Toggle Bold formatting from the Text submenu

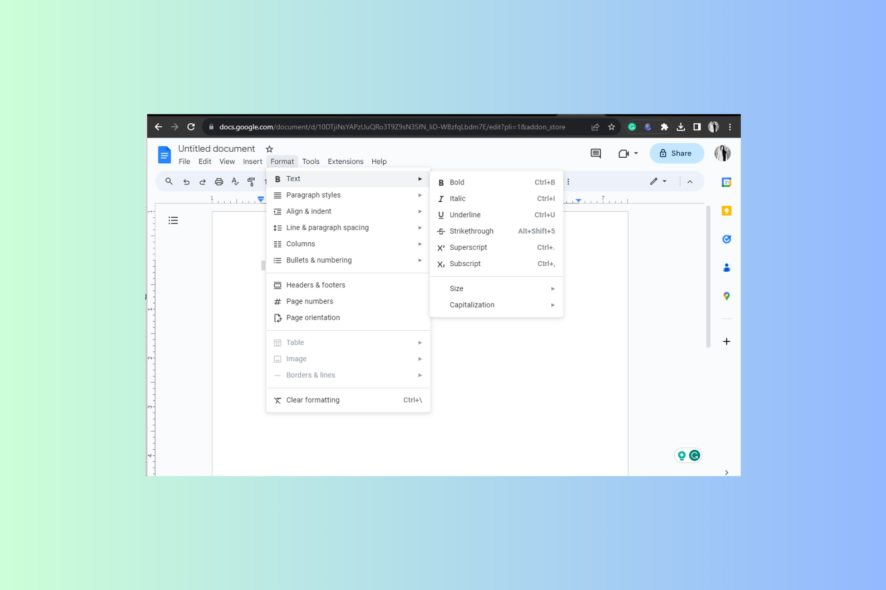tap(456, 182)
